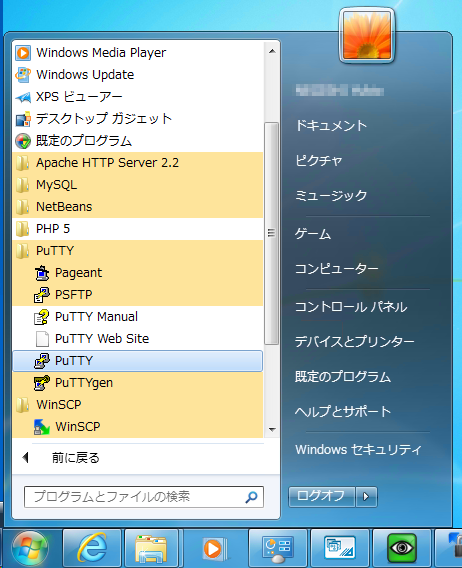462x568 pixels.
Task: Click the PuTTY Web Site page icon
Action: tap(42, 339)
